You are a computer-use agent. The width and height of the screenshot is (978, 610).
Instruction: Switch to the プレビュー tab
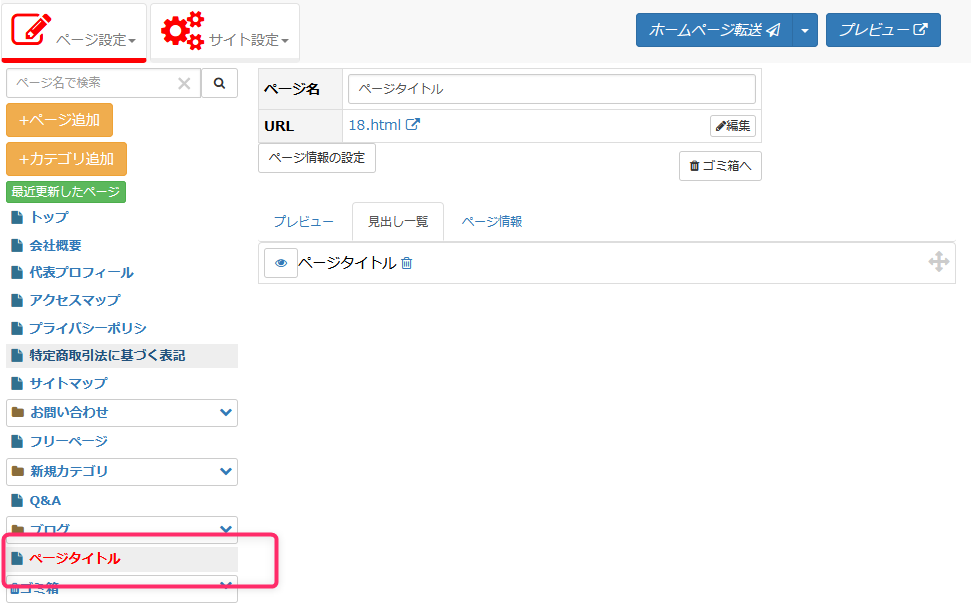[x=303, y=221]
